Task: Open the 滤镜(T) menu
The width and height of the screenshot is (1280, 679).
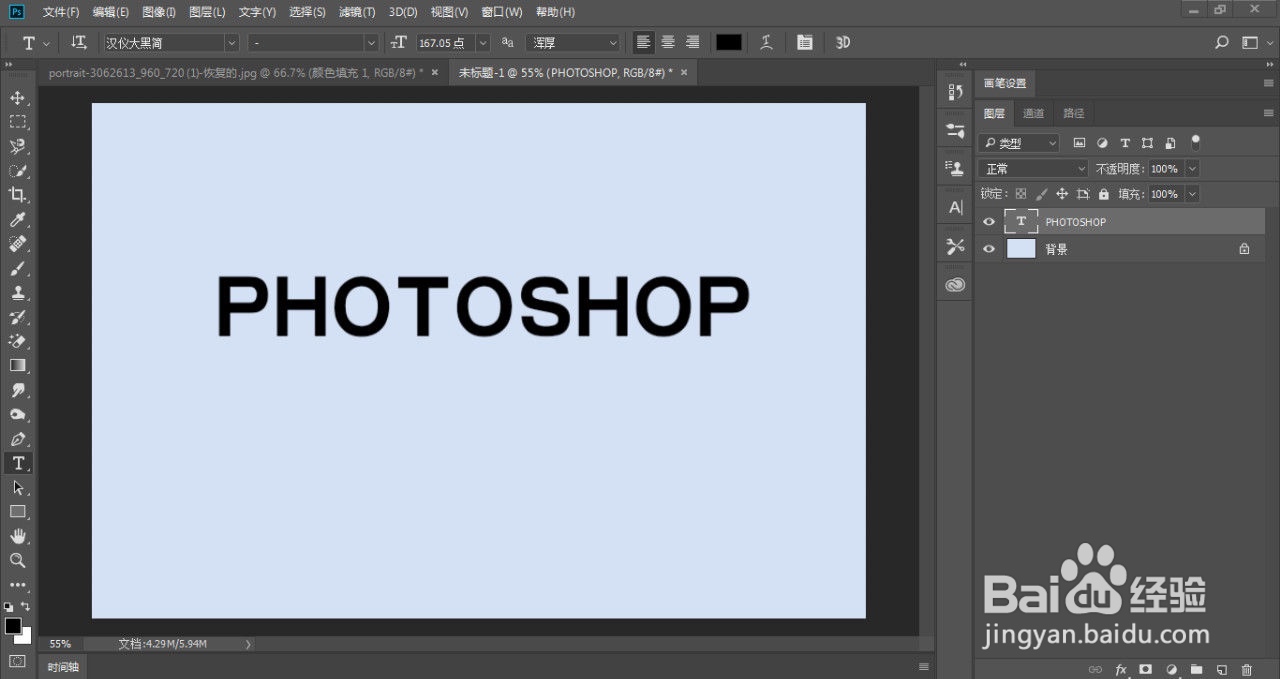Action: (357, 12)
